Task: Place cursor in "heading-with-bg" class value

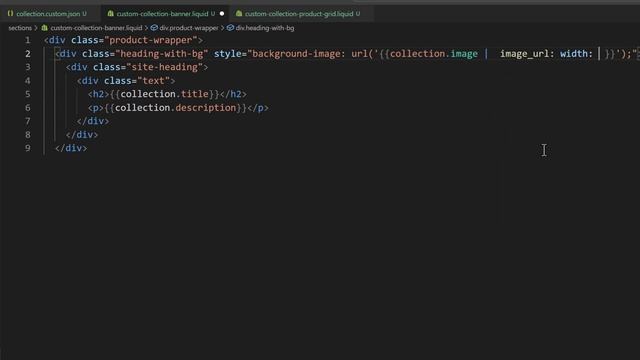Action: click(162, 53)
